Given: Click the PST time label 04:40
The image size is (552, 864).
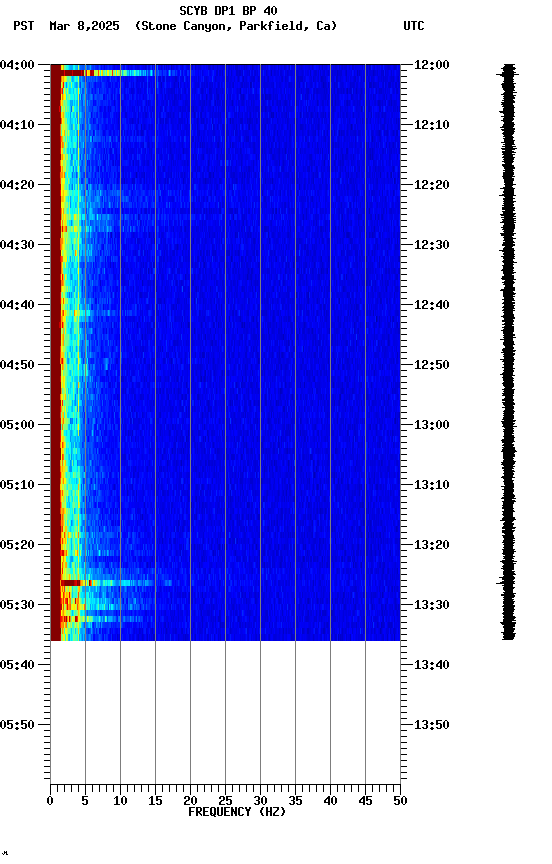Looking at the screenshot, I should (x=17, y=305).
